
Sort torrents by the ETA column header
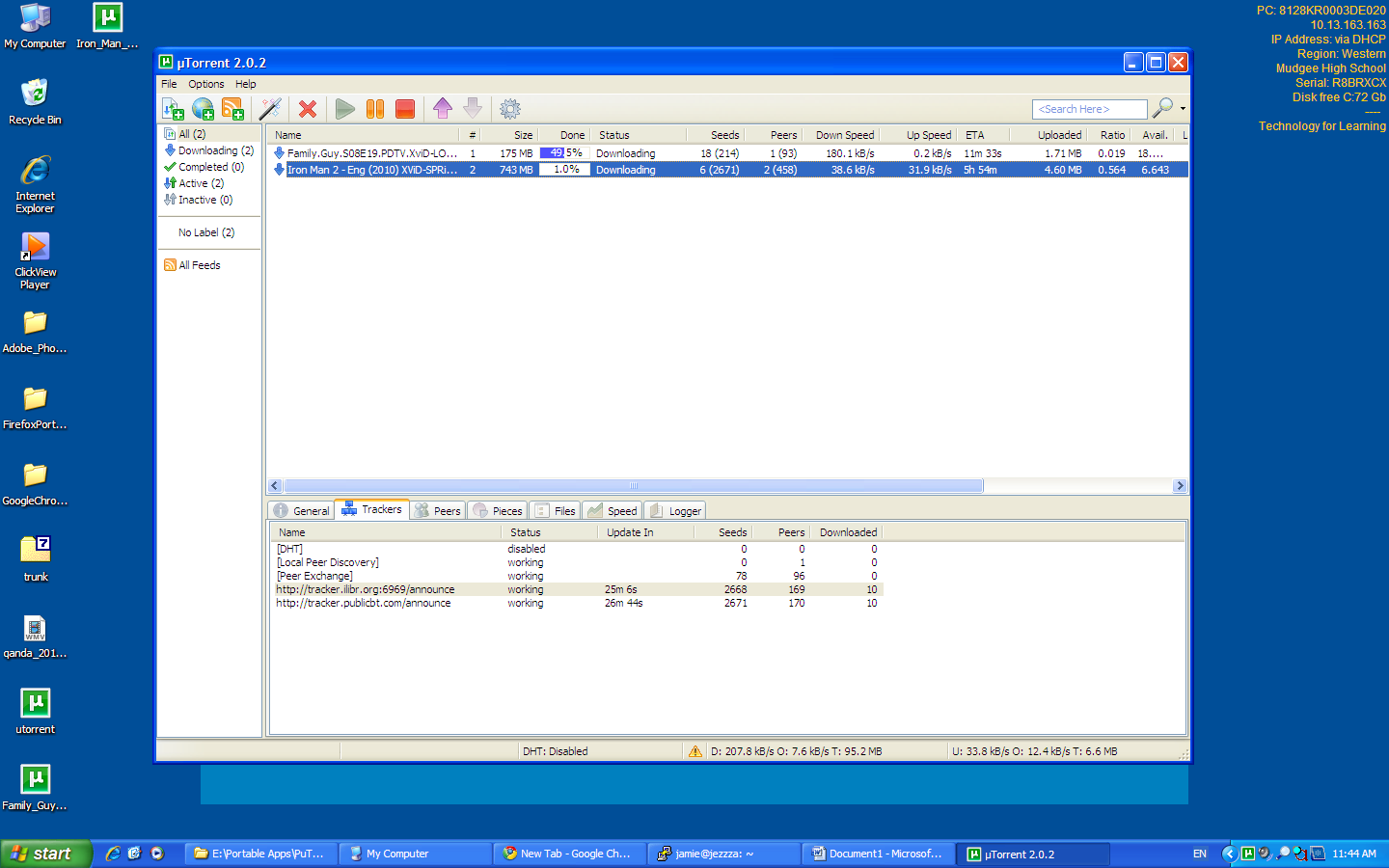[985, 135]
